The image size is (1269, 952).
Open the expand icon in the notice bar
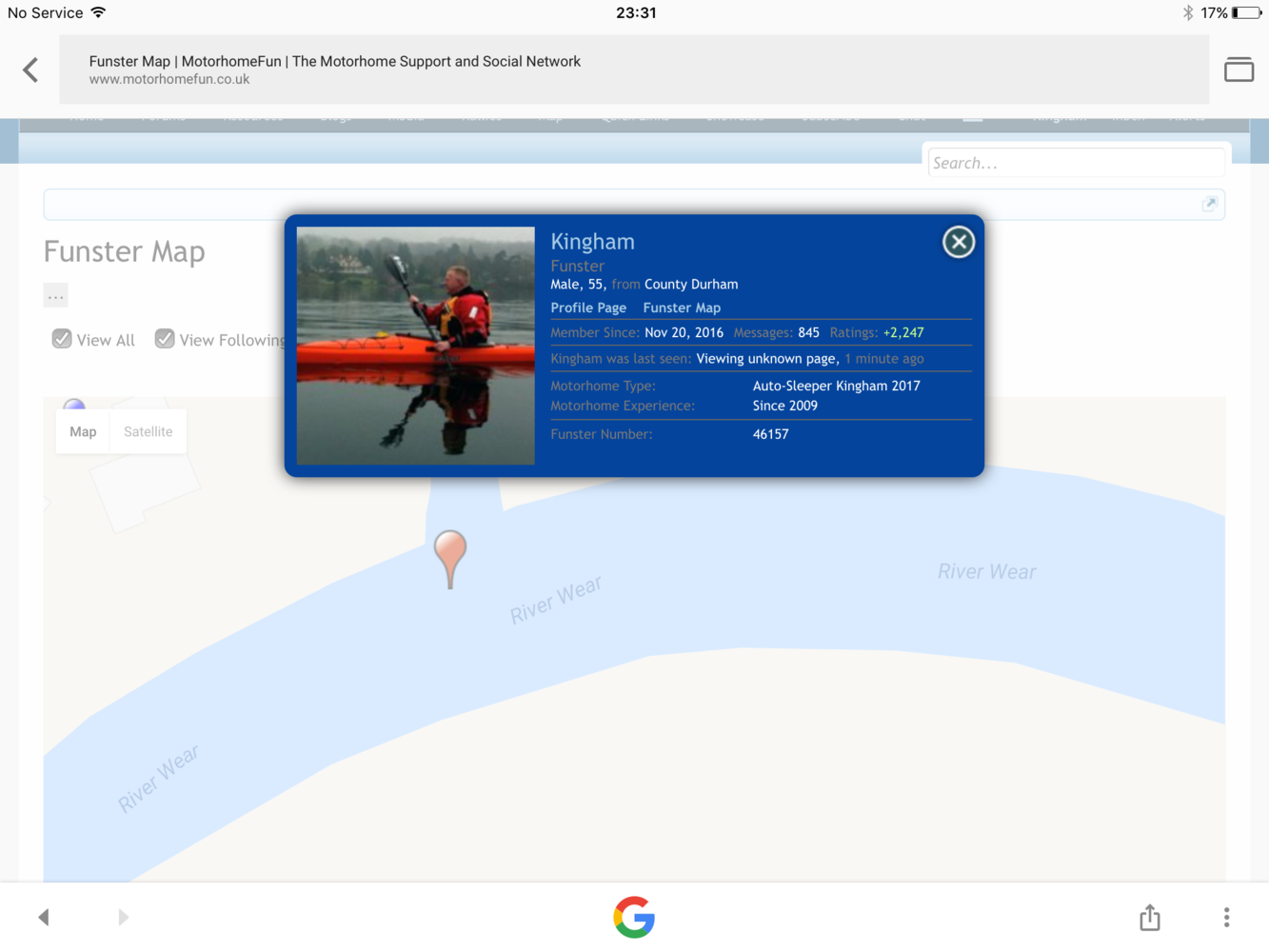pyautogui.click(x=1210, y=204)
